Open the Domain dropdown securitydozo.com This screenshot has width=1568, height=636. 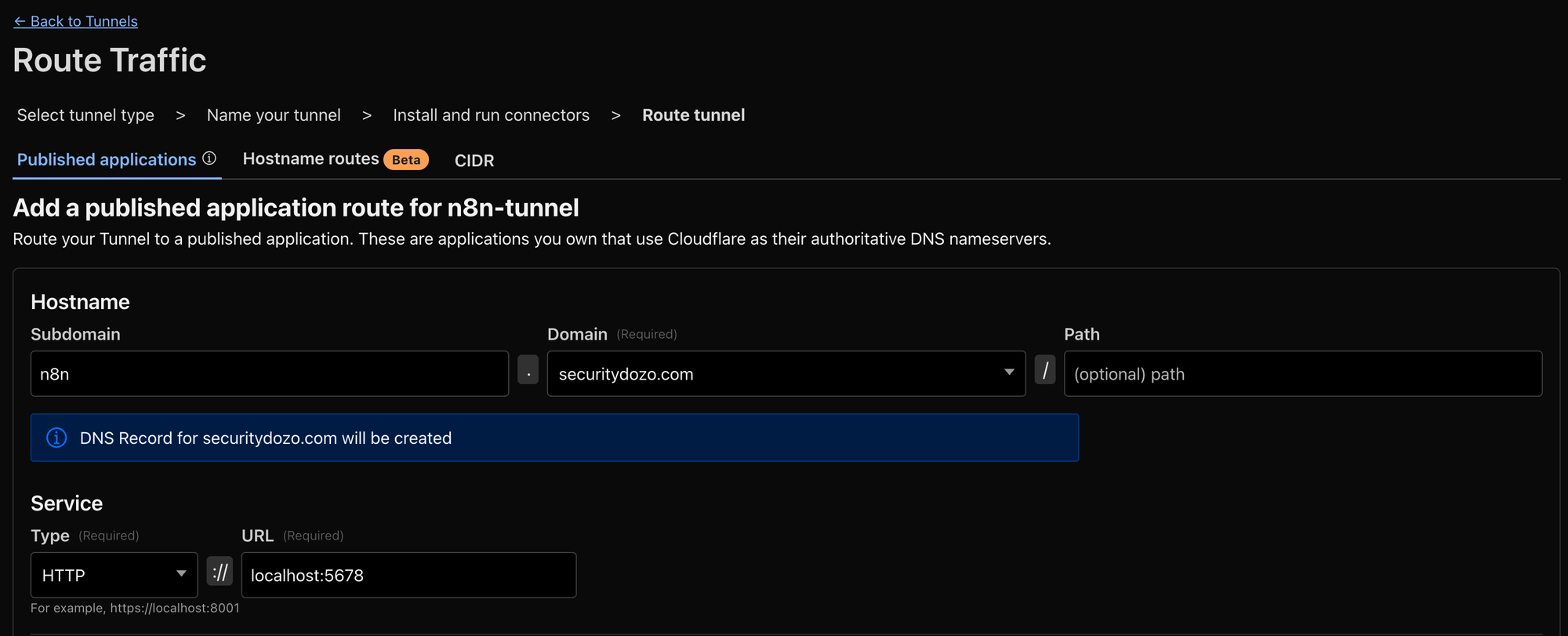click(786, 373)
